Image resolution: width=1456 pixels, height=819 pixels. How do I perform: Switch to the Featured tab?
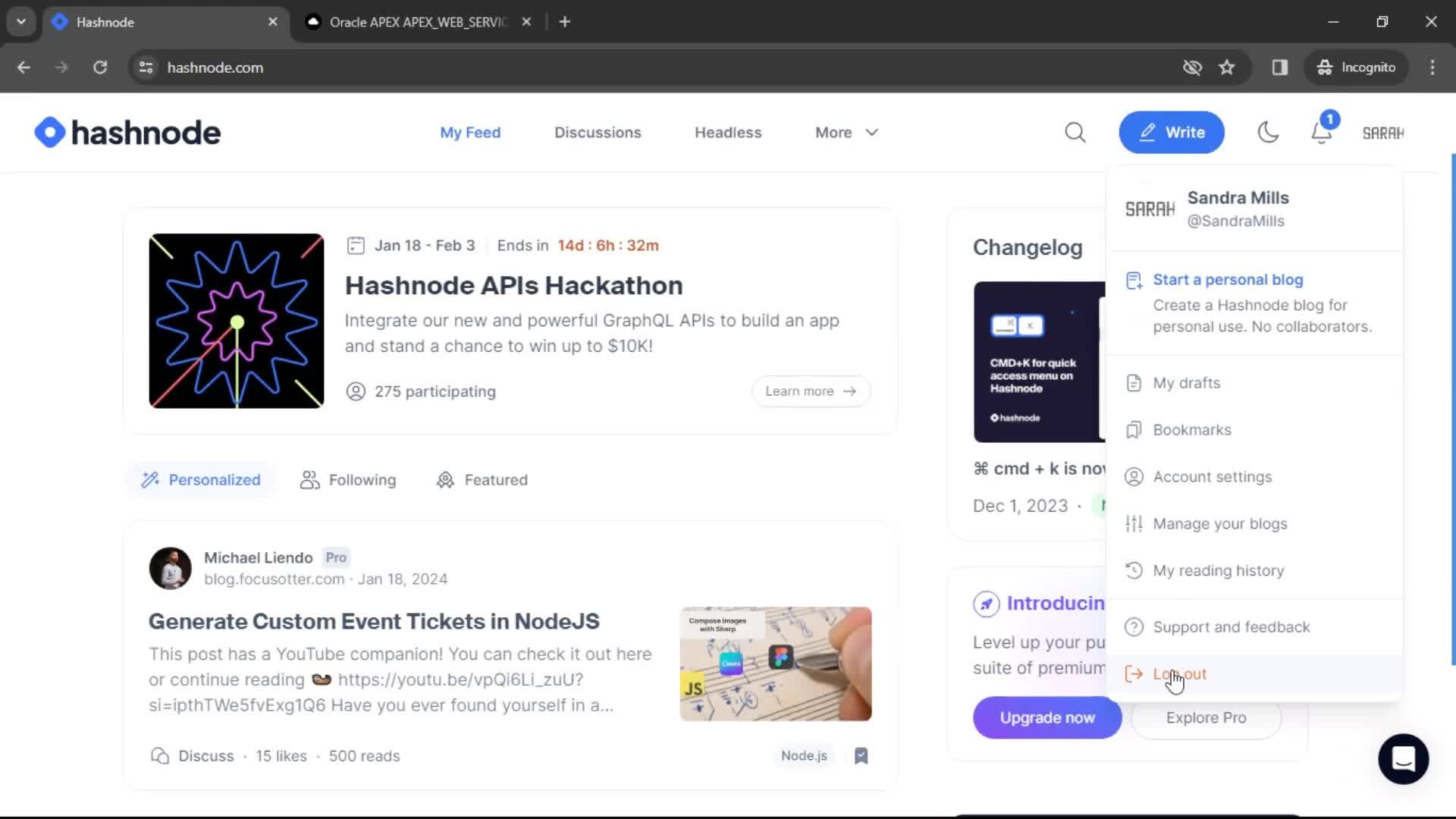point(482,479)
